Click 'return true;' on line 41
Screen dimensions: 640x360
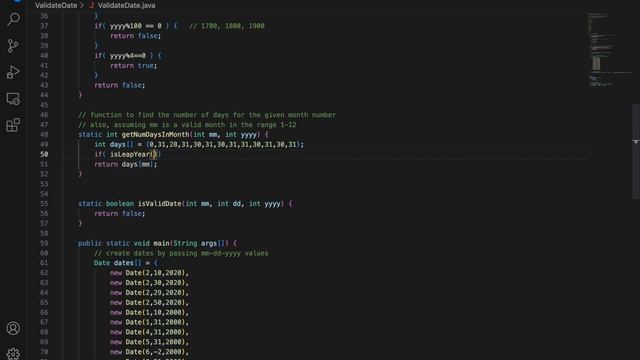(133, 65)
